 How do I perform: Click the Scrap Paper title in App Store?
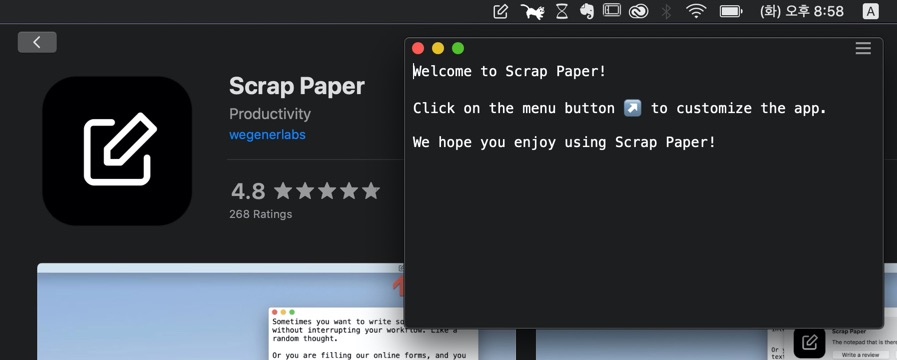pyautogui.click(x=296, y=86)
